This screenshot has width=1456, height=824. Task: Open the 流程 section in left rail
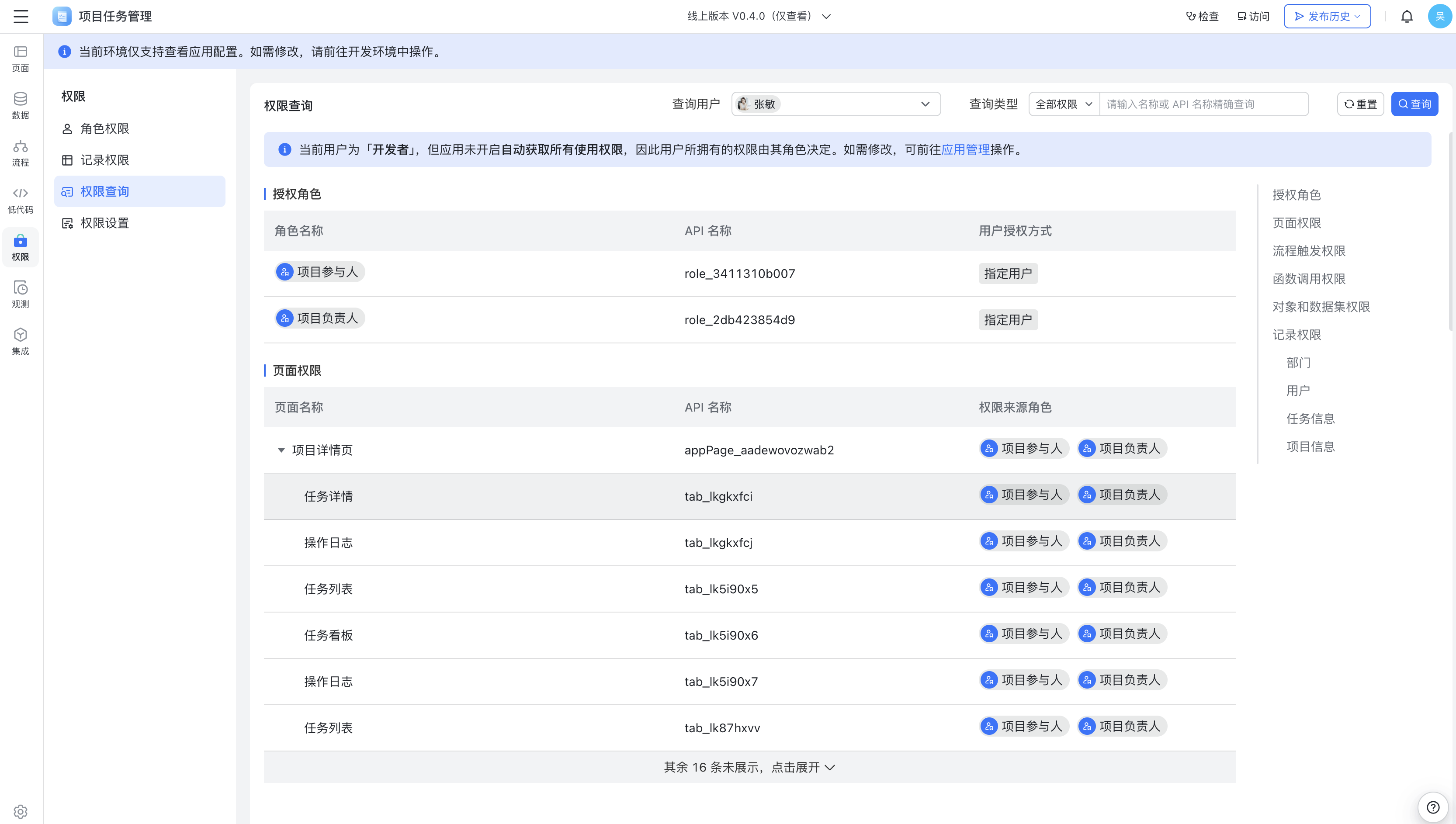[21, 153]
